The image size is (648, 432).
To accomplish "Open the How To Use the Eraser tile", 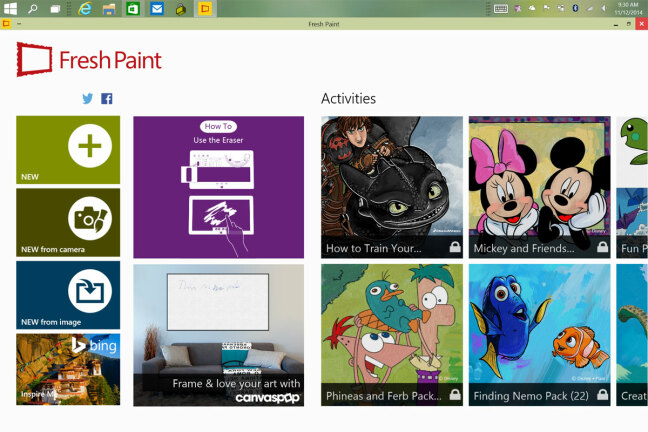I will click(x=218, y=187).
